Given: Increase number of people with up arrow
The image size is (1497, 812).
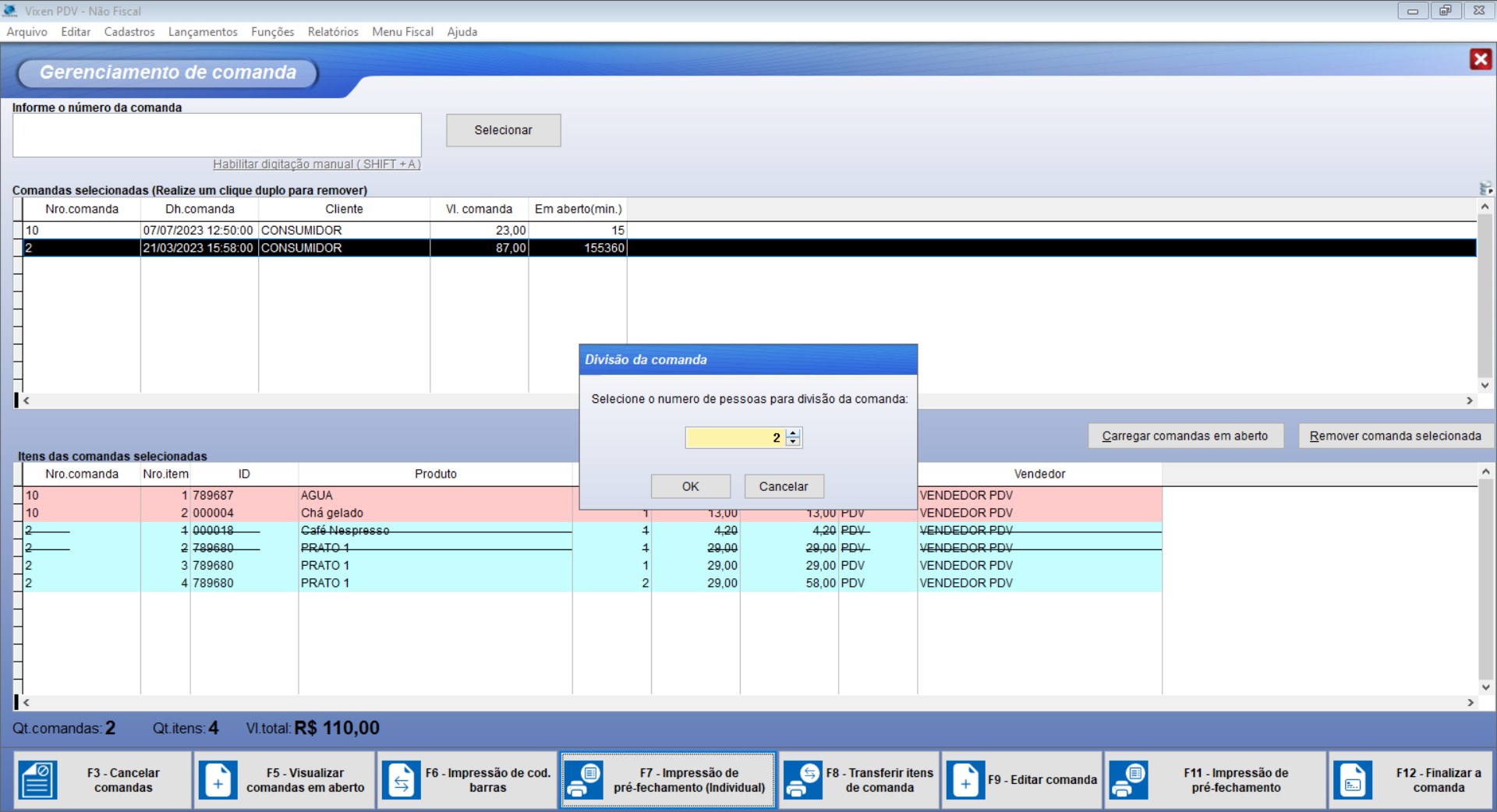Looking at the screenshot, I should point(793,433).
